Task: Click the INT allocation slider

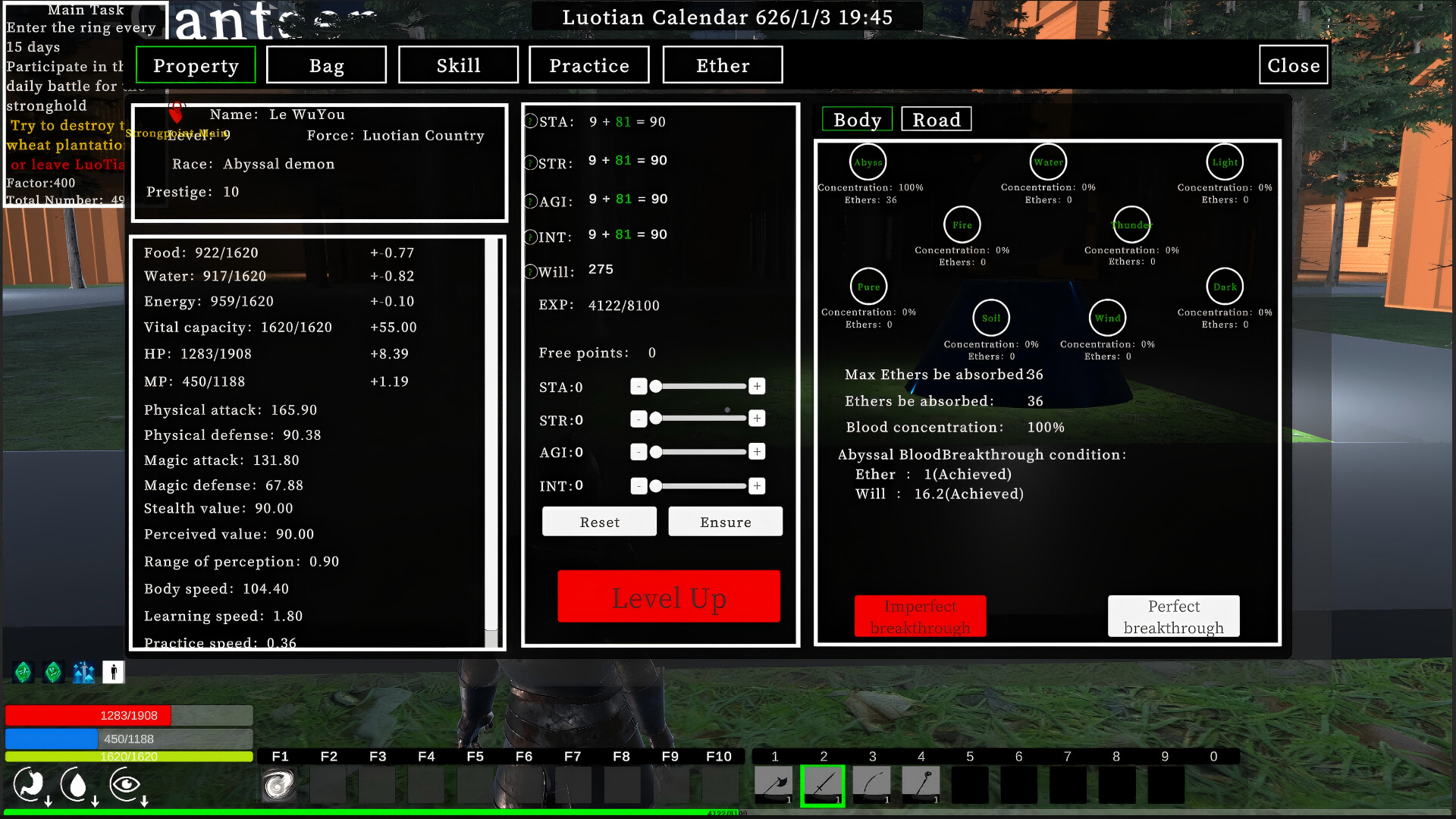Action: coord(698,485)
